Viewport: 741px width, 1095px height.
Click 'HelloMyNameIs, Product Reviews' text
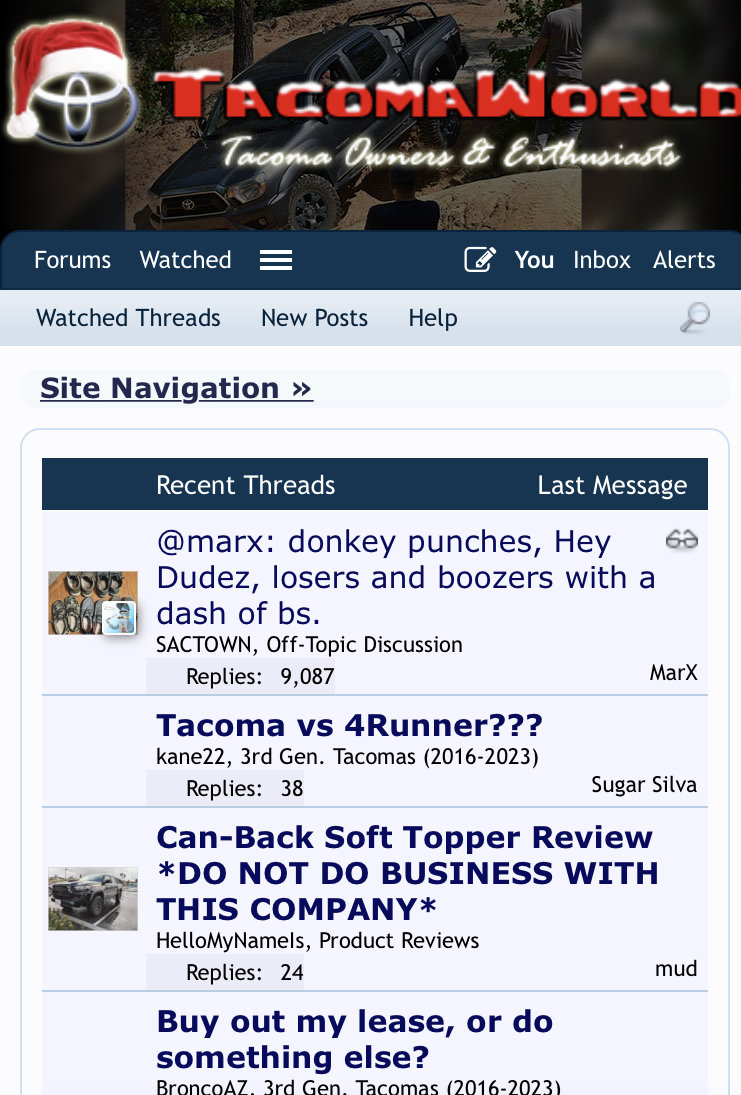tap(318, 941)
